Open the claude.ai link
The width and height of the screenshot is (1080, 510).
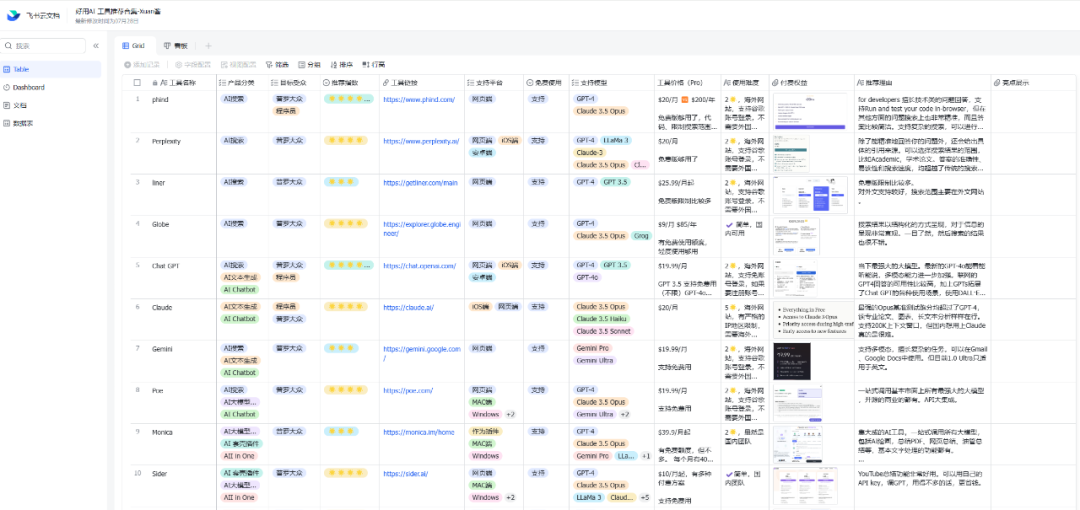coord(408,307)
